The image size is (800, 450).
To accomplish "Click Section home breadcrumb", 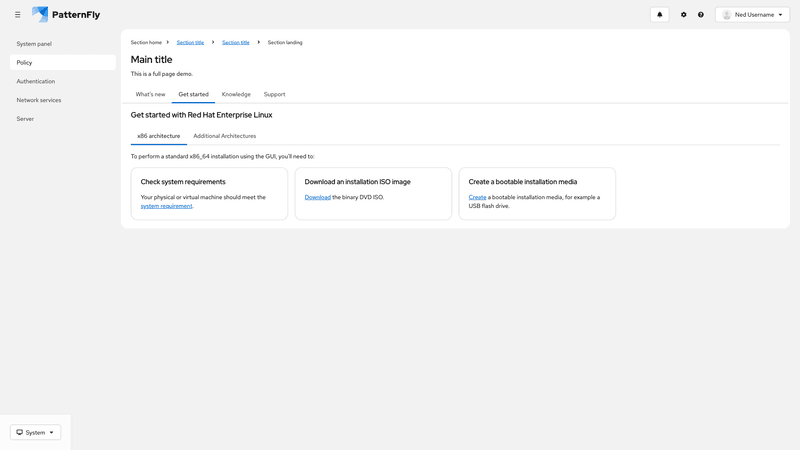I will coord(146,43).
